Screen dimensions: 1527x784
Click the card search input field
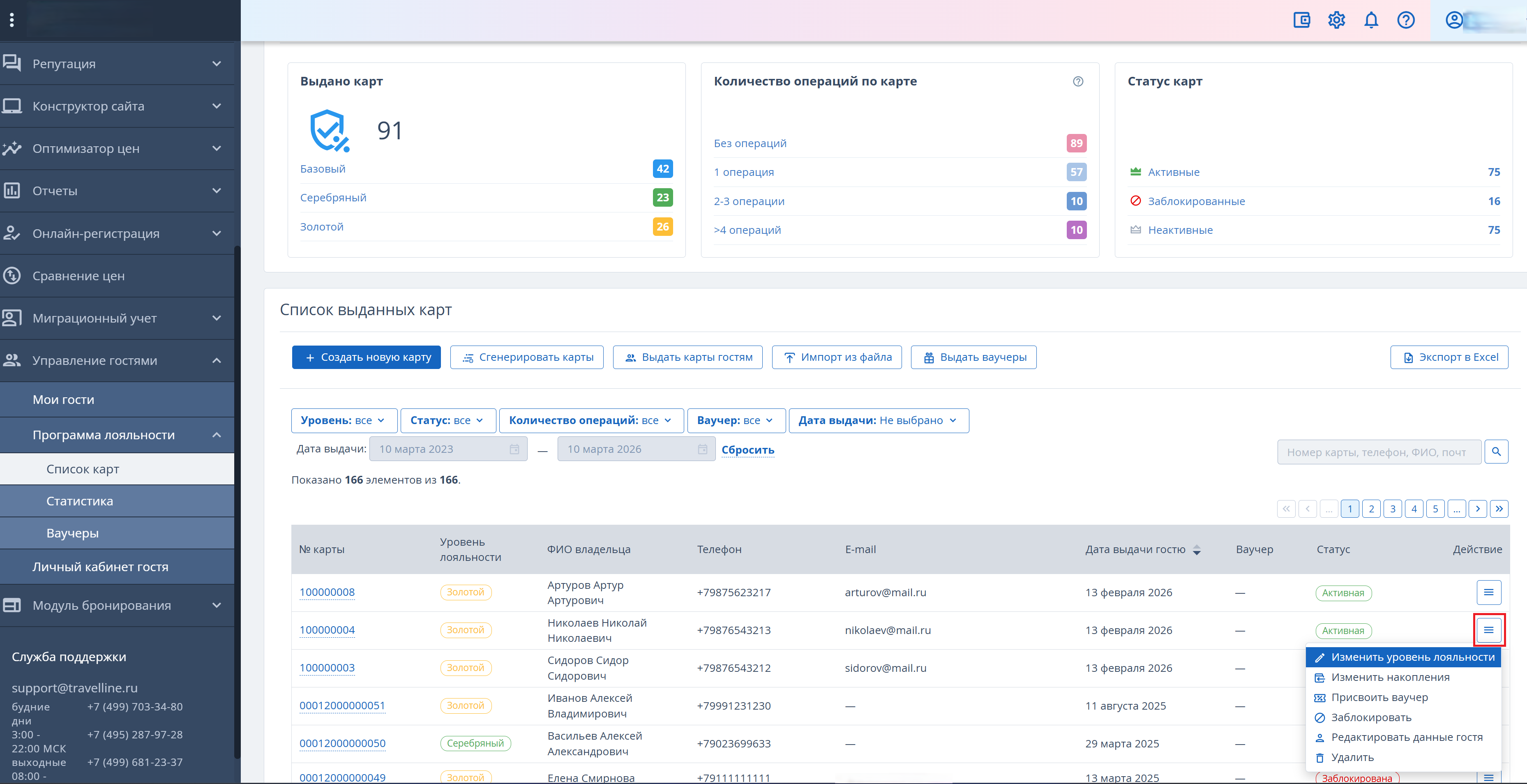[1379, 452]
